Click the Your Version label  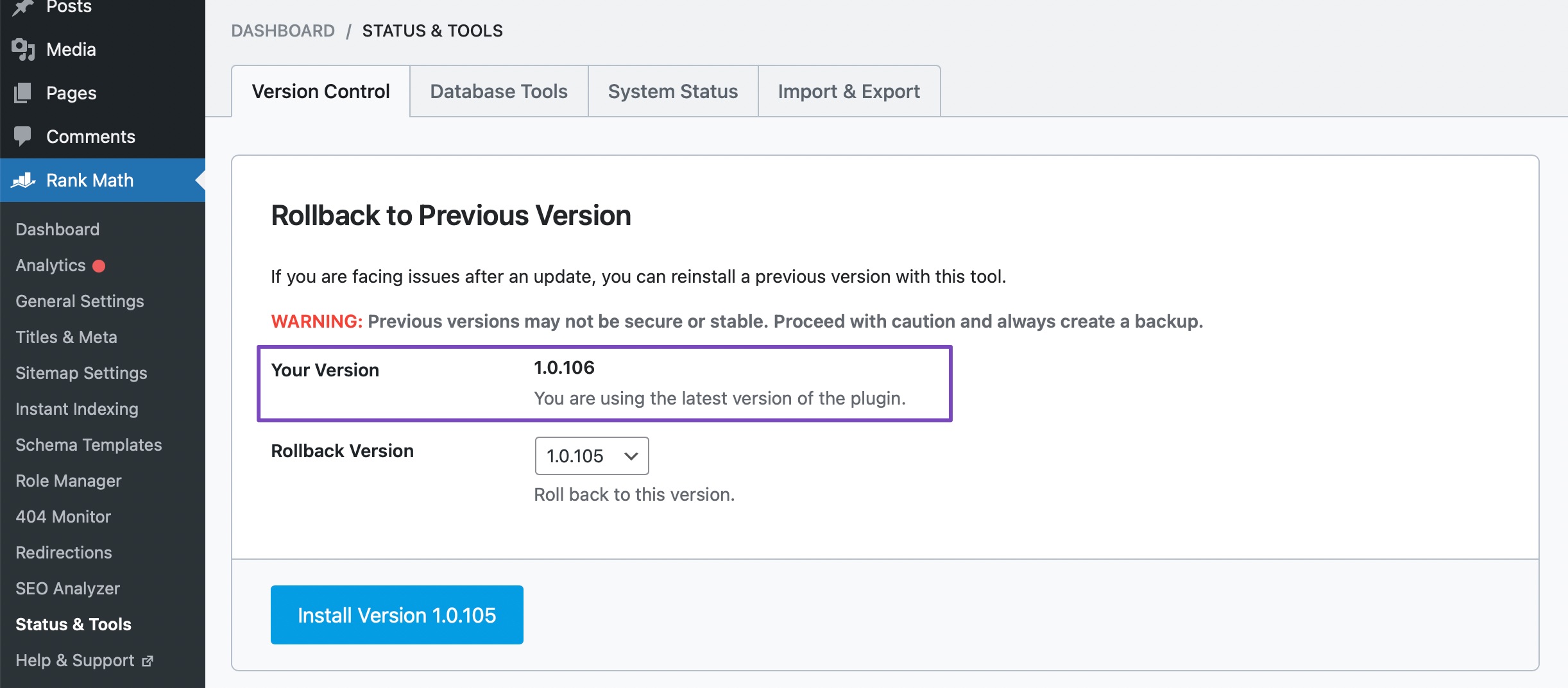pyautogui.click(x=325, y=370)
